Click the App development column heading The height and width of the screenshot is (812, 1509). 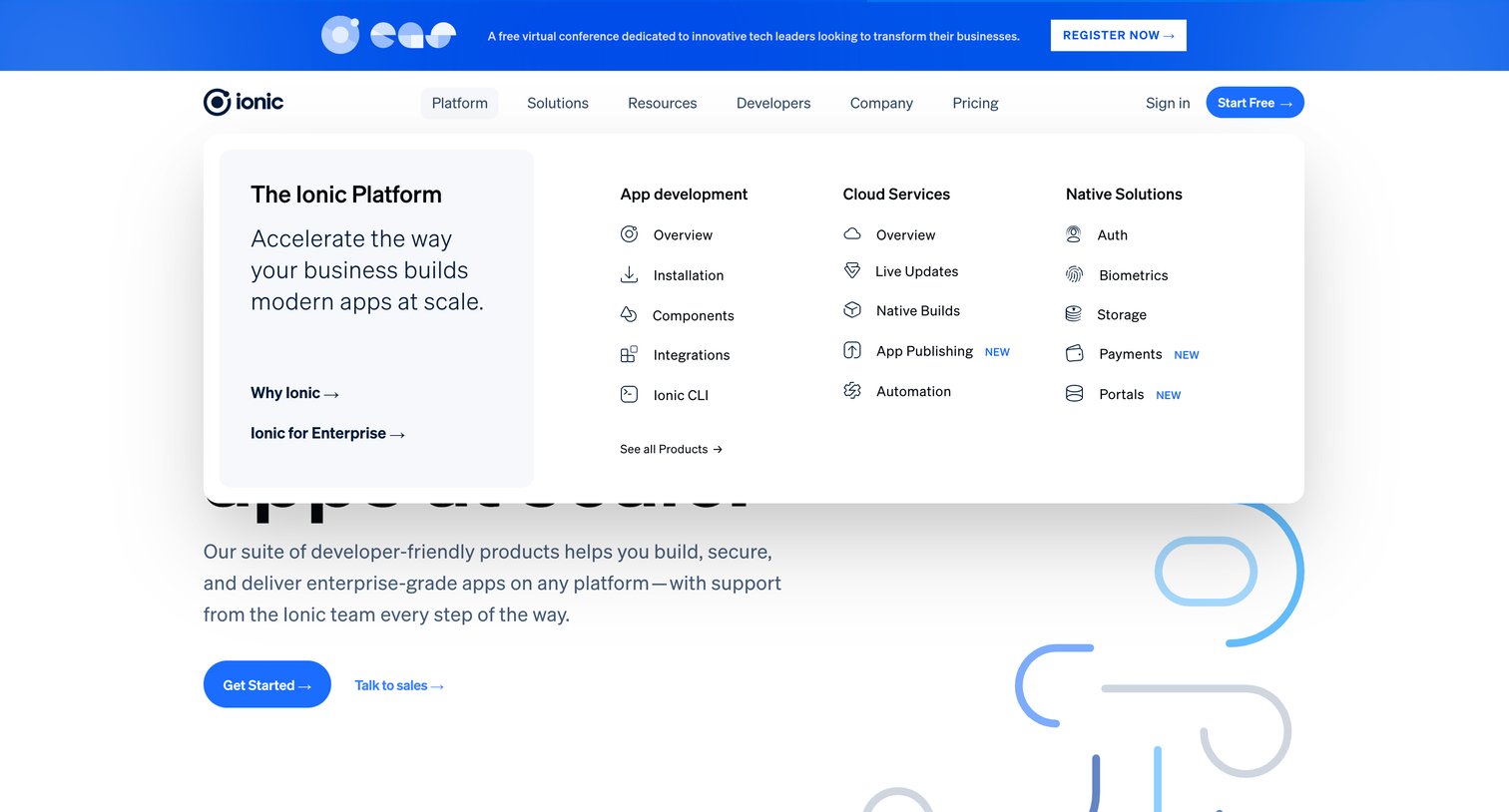click(x=684, y=195)
